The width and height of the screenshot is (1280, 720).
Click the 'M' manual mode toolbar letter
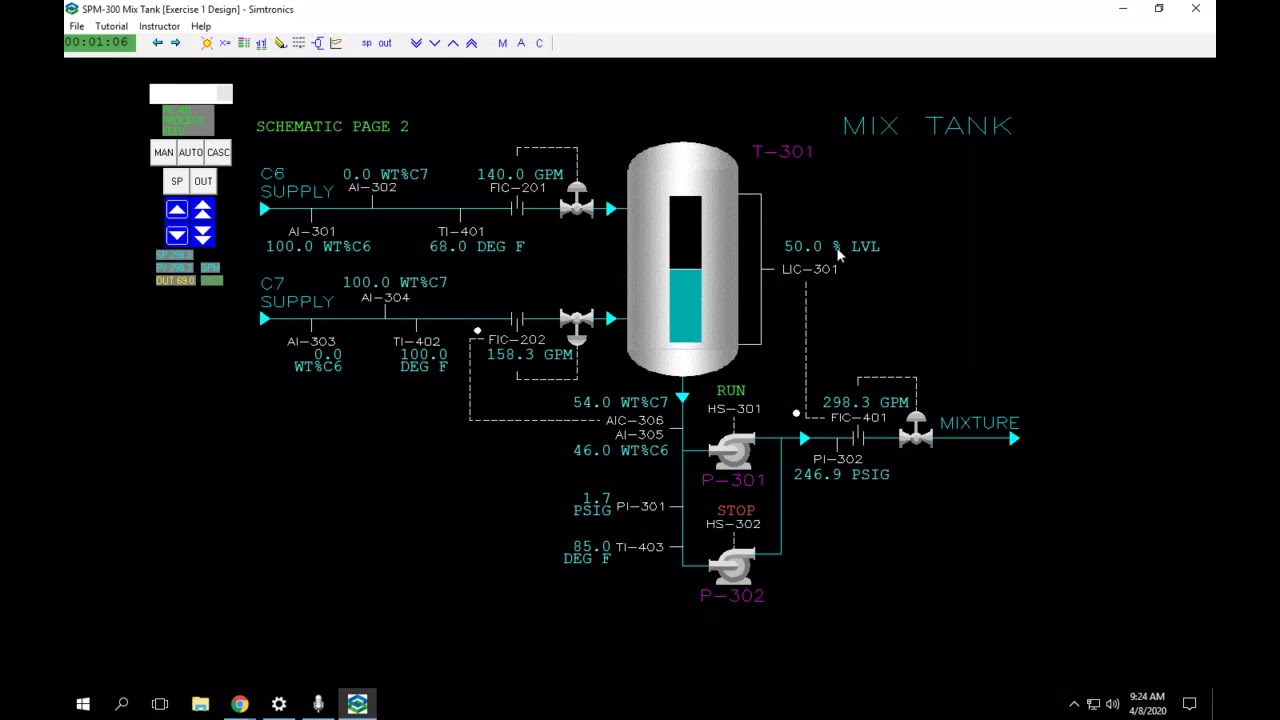click(x=502, y=43)
